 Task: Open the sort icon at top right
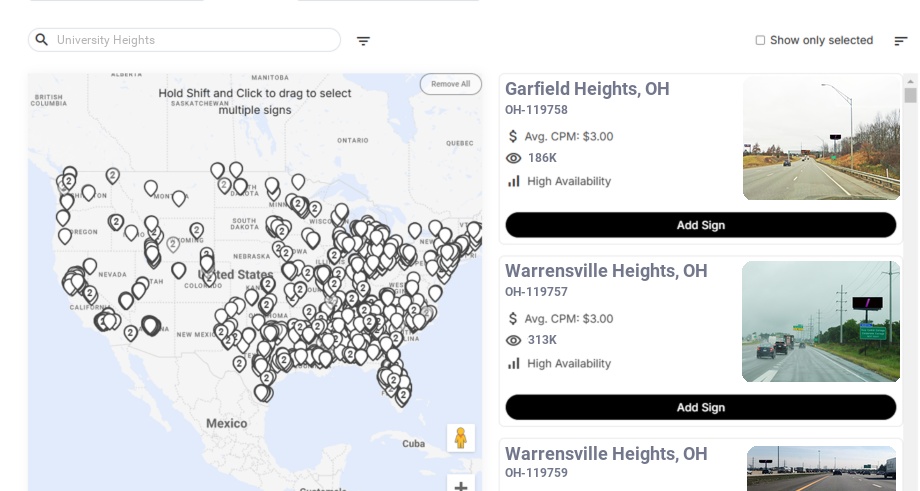[900, 41]
